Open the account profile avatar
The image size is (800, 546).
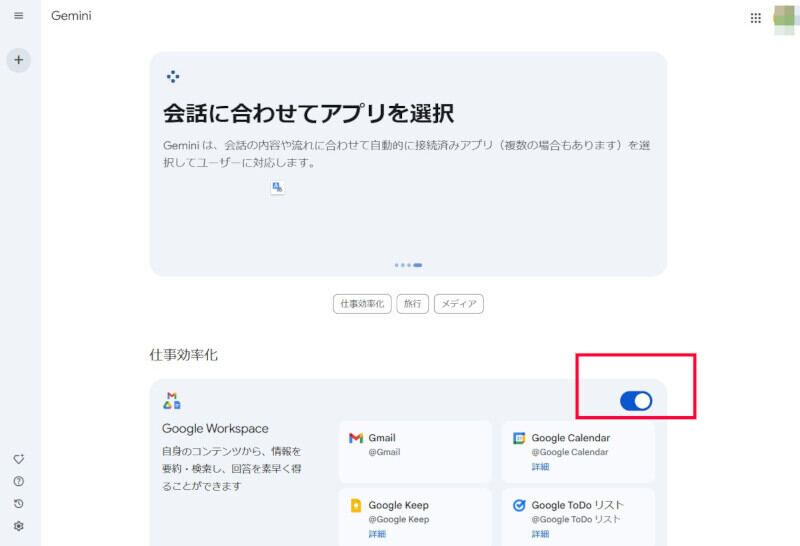click(x=786, y=18)
